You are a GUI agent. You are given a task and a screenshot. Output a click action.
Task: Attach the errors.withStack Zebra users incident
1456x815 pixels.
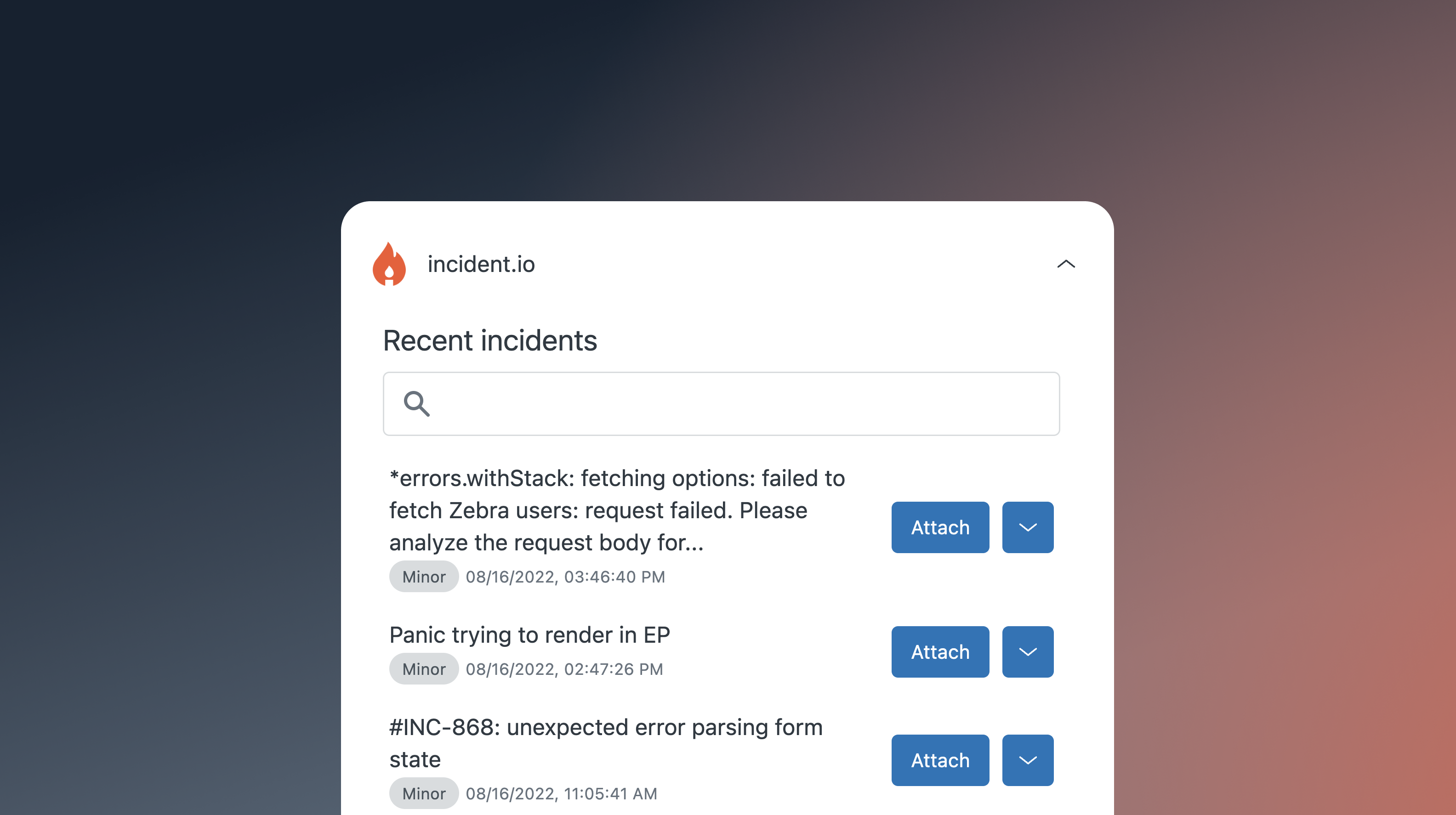(x=940, y=527)
